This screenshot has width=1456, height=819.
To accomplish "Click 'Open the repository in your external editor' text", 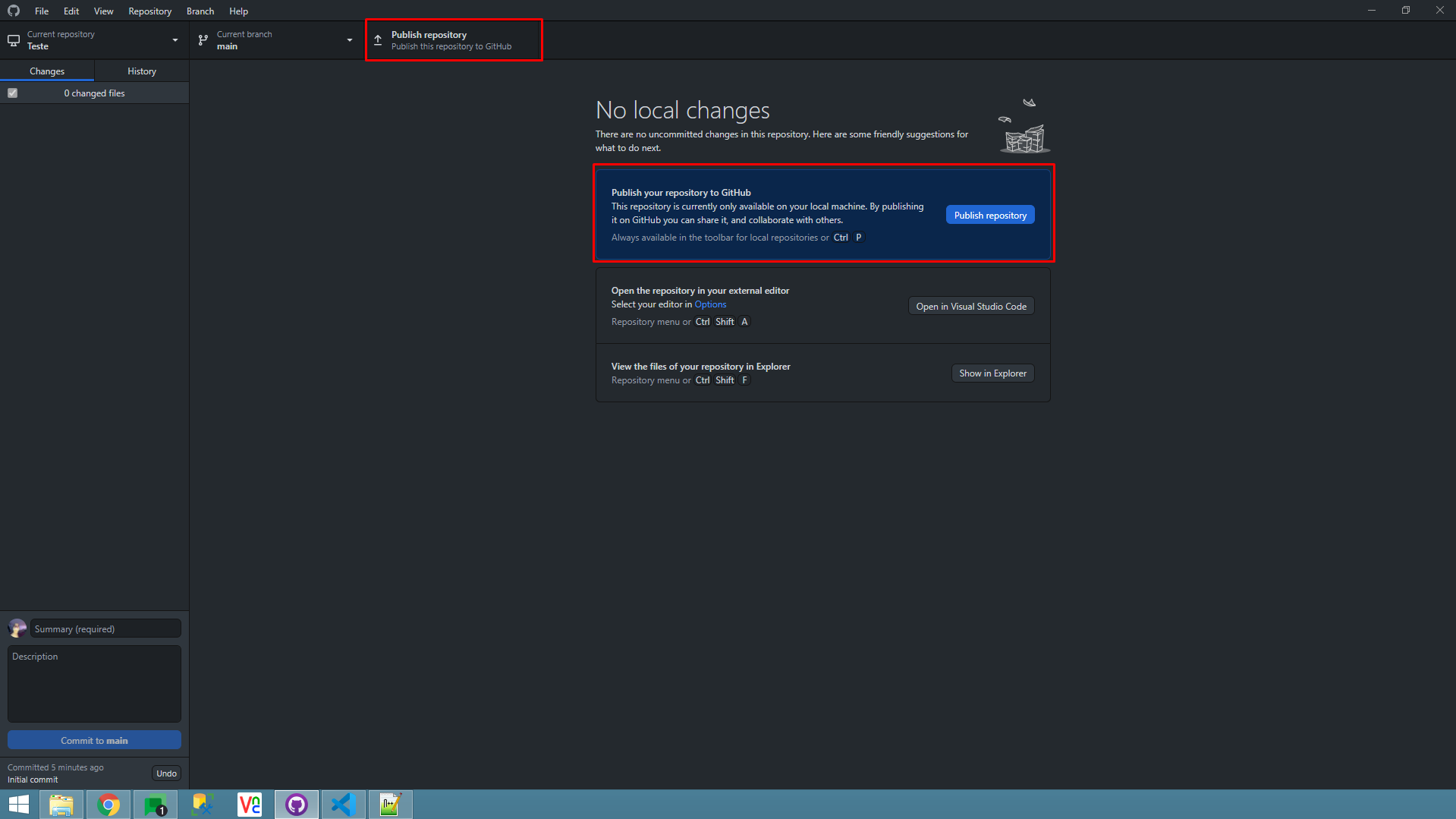I will 700,290.
